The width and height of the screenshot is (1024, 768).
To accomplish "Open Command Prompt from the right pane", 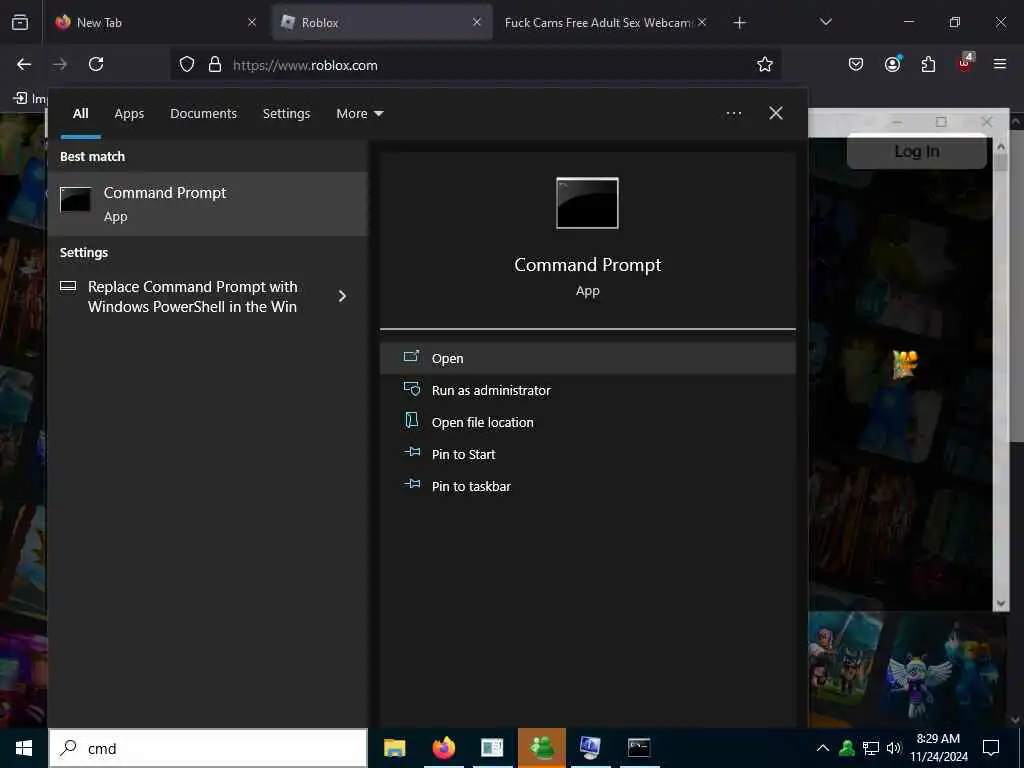I will 587,358.
